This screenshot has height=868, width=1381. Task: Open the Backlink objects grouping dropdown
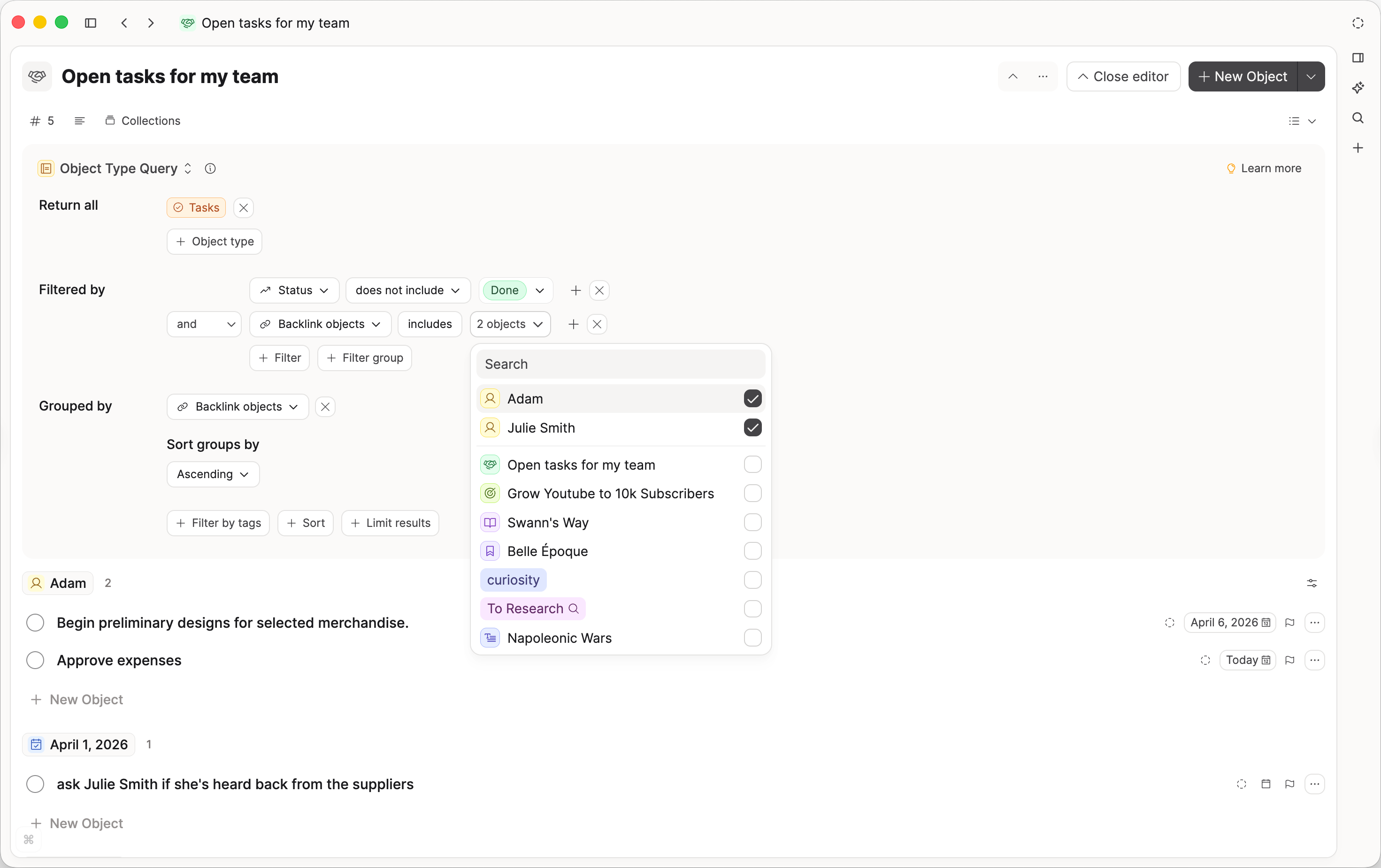237,406
